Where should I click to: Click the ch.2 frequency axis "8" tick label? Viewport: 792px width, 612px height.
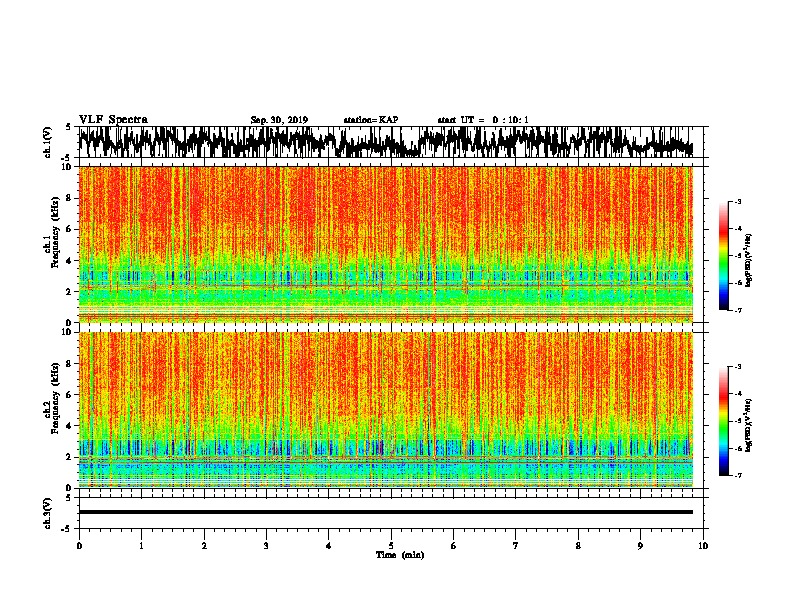(x=69, y=364)
